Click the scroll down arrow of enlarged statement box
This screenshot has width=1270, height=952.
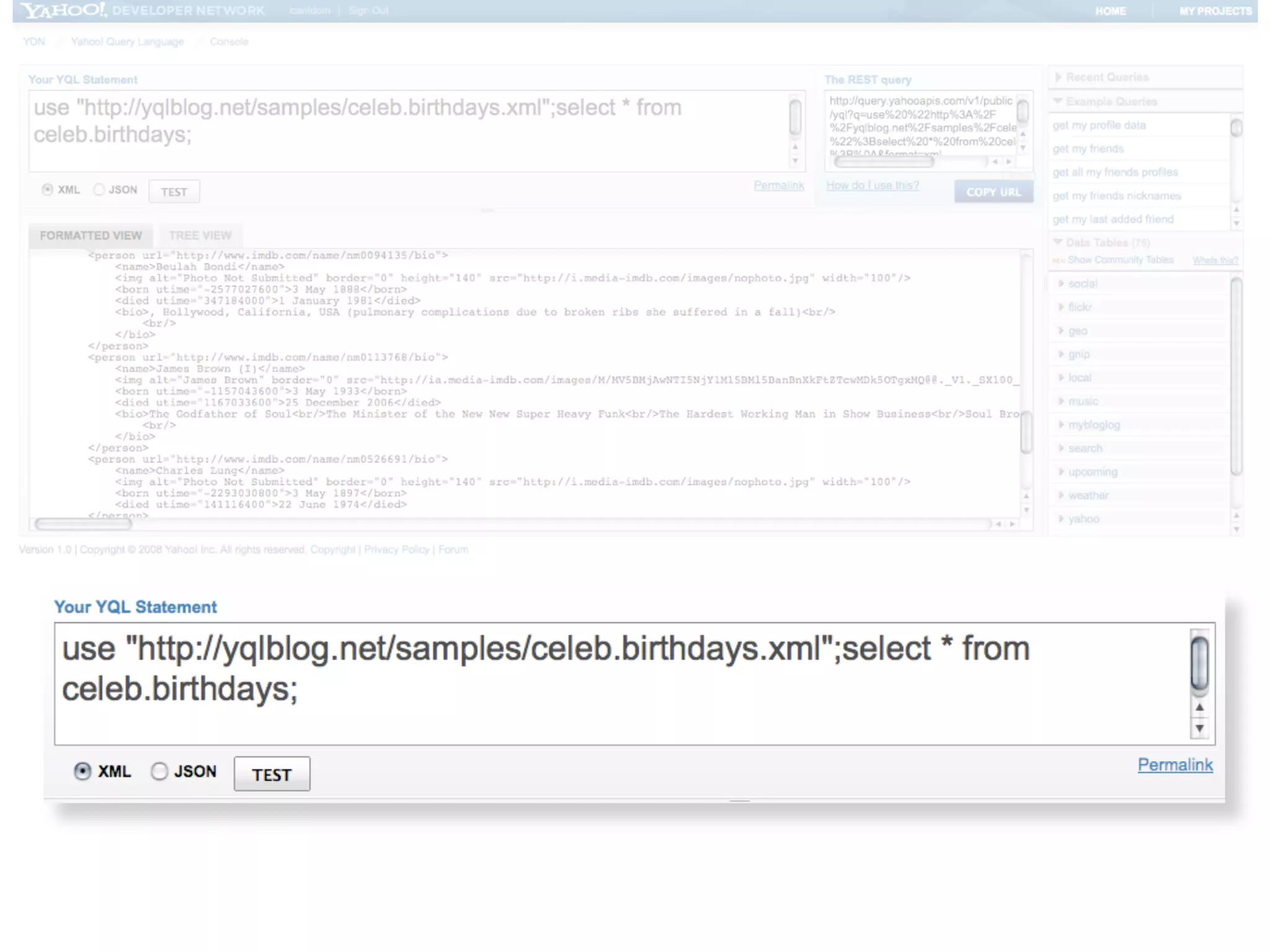point(1200,729)
